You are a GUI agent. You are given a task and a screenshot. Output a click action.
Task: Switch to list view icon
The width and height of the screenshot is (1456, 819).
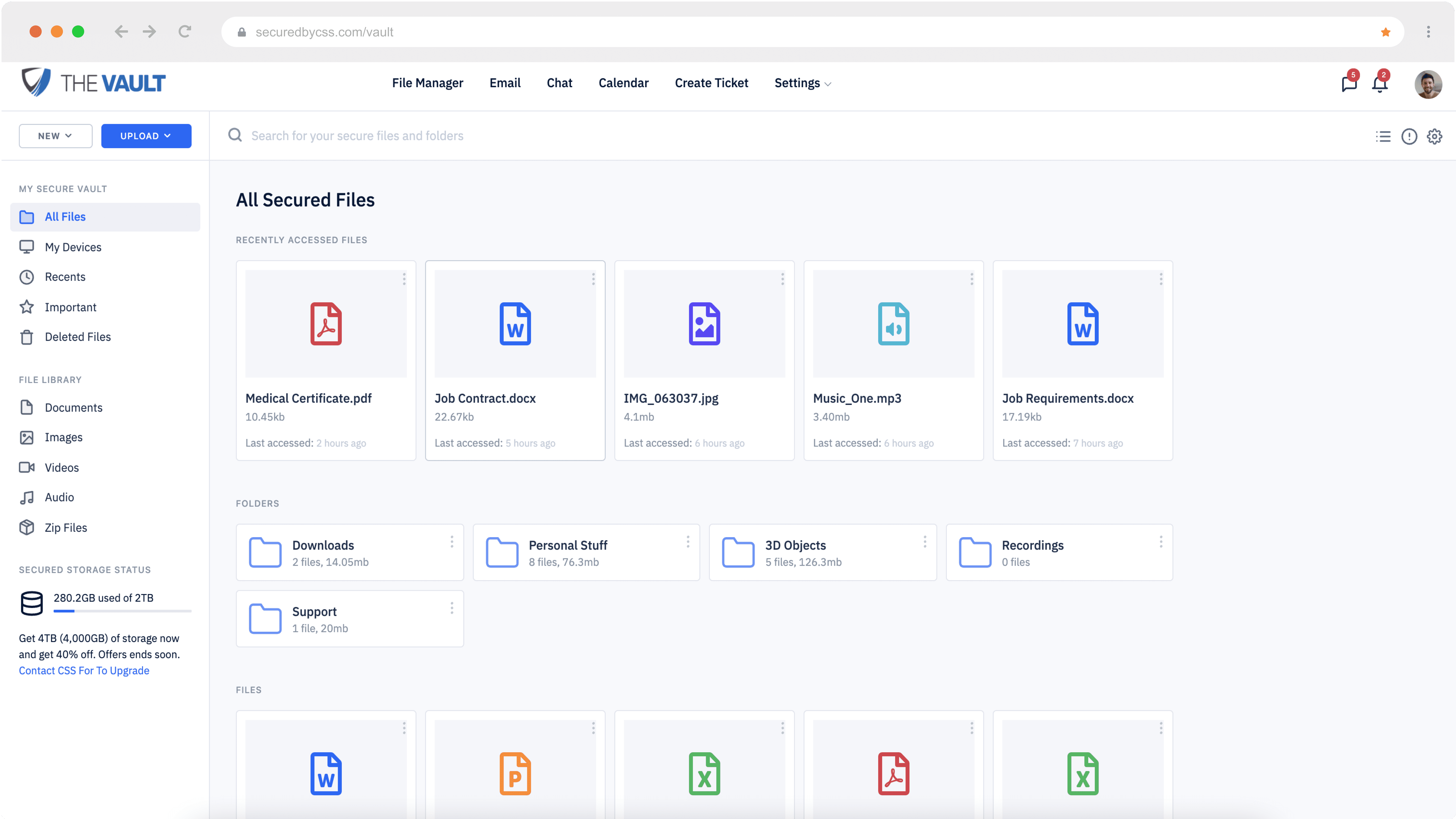[x=1383, y=136]
